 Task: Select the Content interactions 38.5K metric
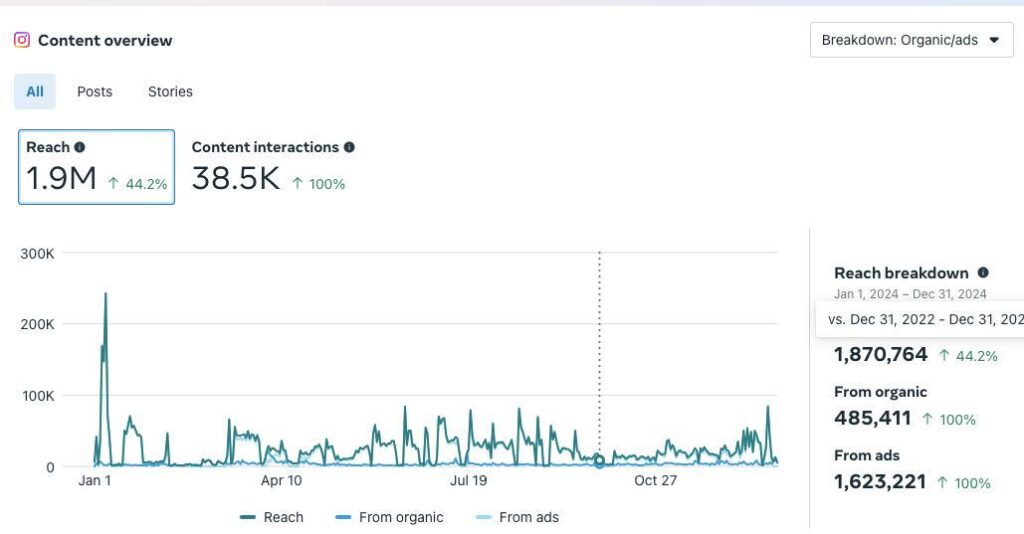coord(270,167)
